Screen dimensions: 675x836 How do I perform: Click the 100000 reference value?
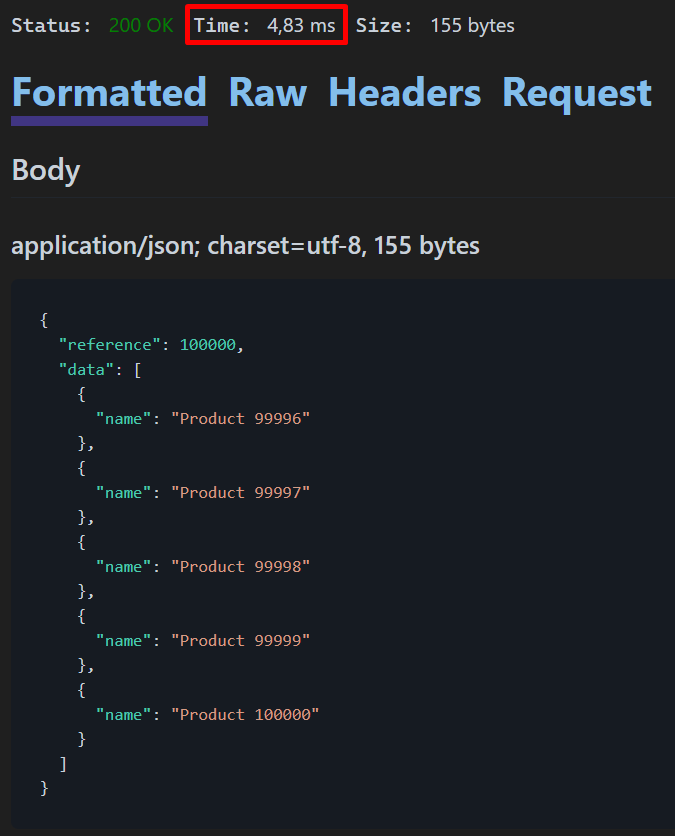pos(207,344)
